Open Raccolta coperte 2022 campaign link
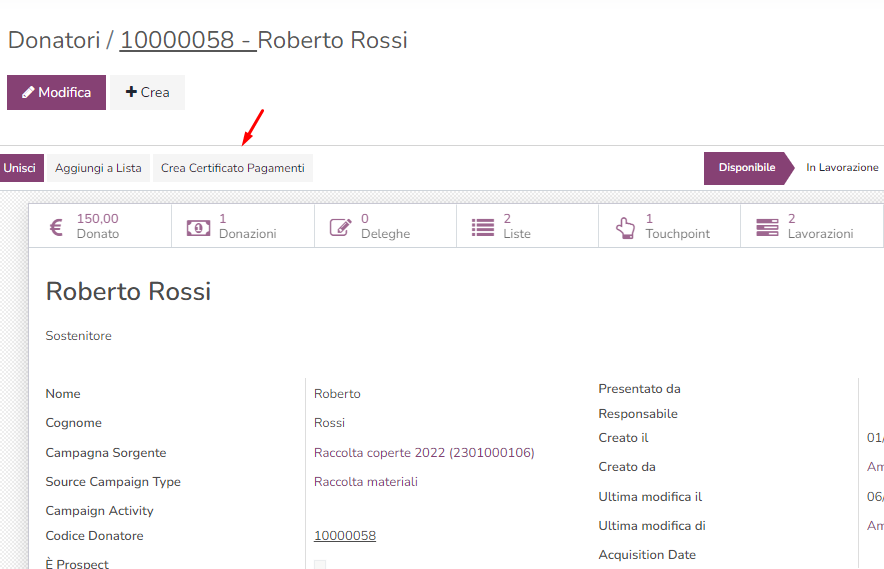Viewport: 884px width, 569px height. [424, 453]
